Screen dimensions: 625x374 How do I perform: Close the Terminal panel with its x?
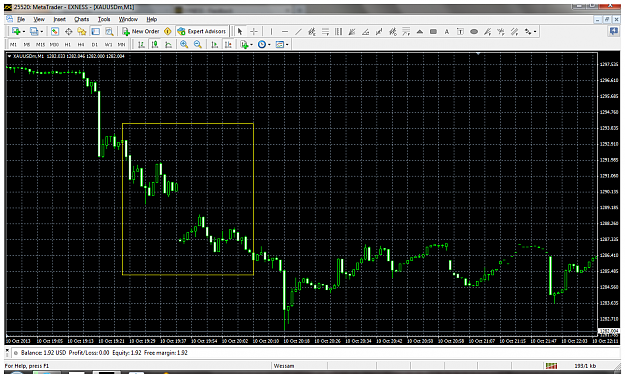7,350
